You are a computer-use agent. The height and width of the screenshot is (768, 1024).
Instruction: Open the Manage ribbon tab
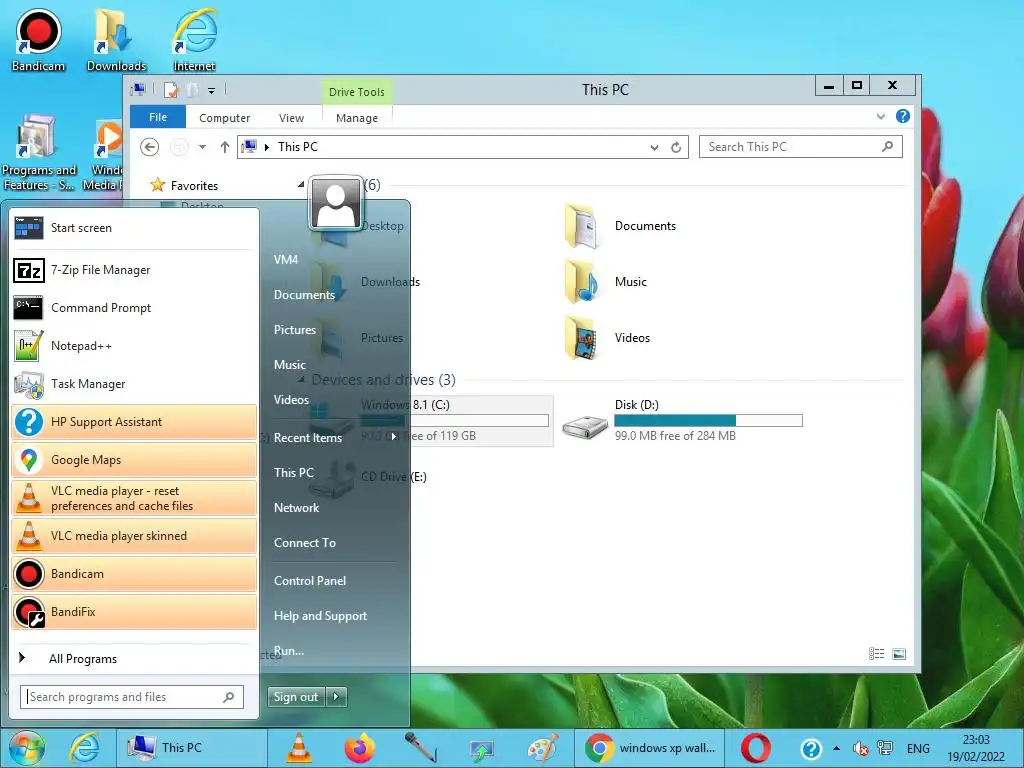(x=357, y=118)
